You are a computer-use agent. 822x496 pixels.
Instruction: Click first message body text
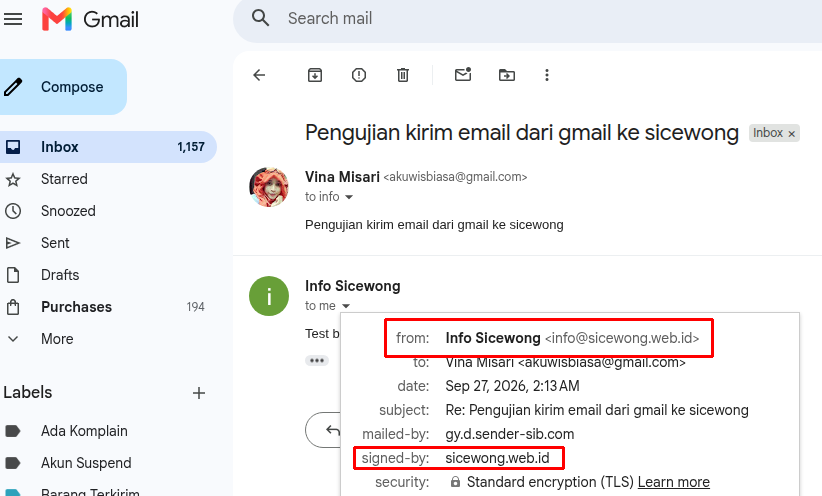[434, 225]
